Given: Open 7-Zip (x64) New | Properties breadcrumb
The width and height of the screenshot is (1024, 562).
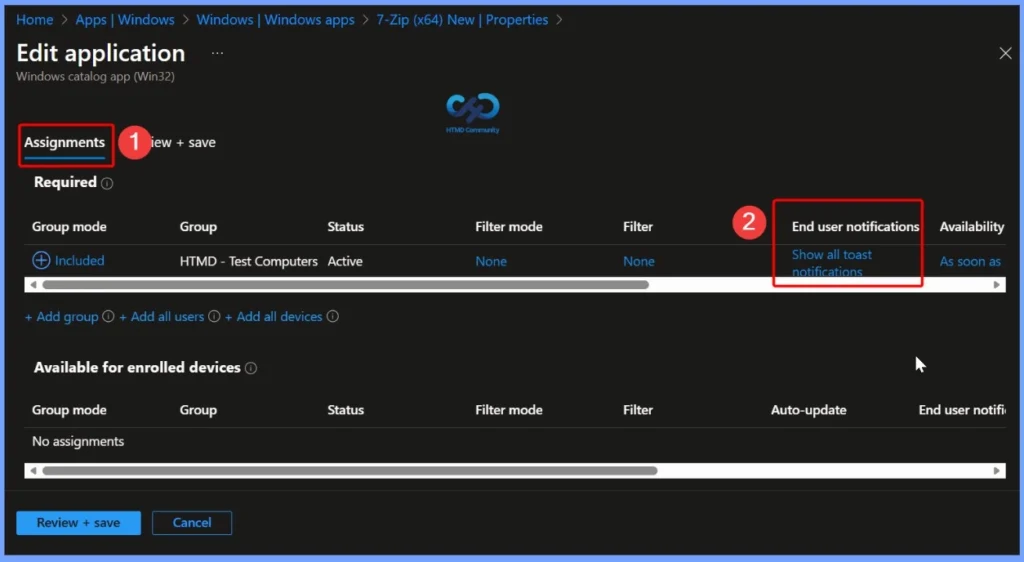Looking at the screenshot, I should click(462, 20).
